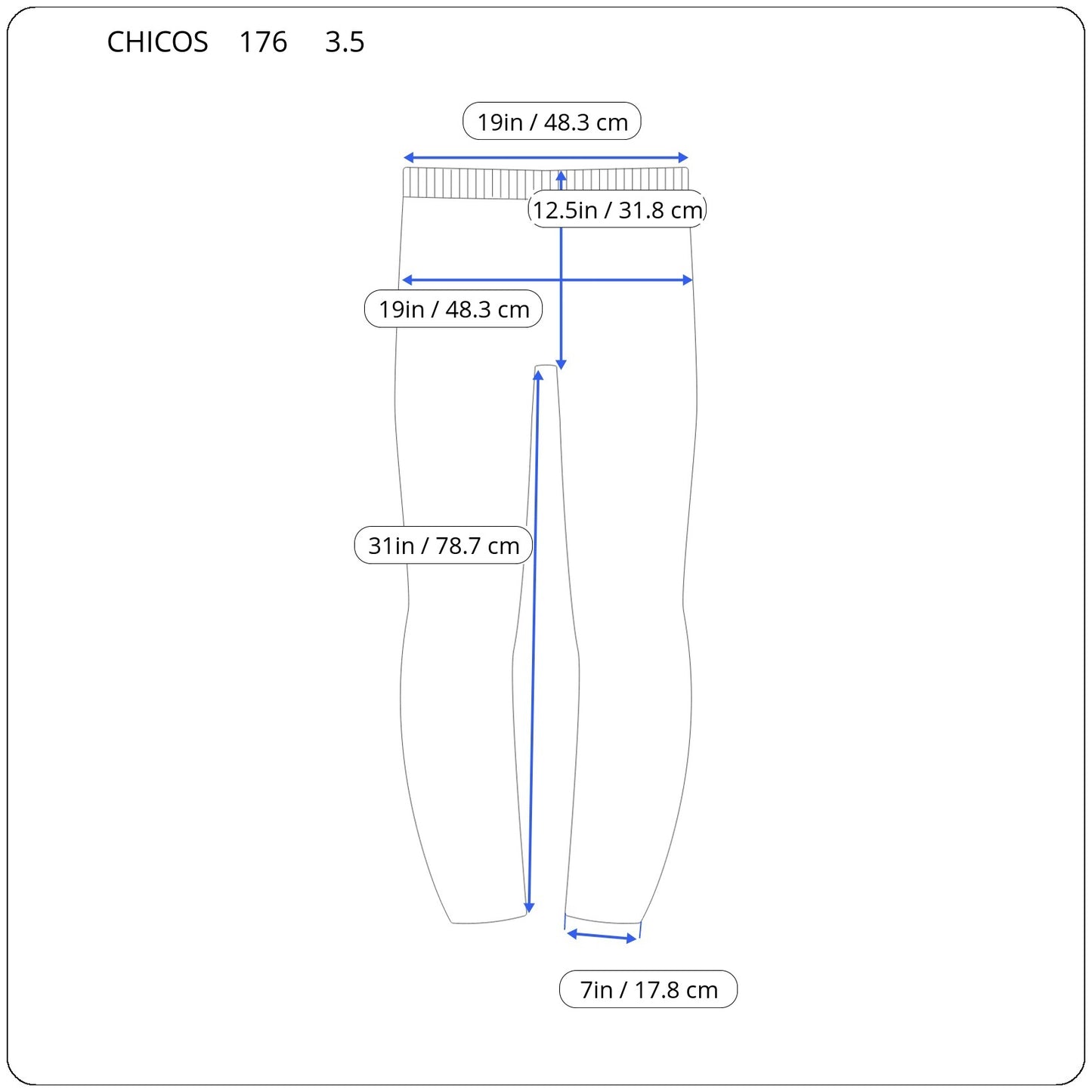The height and width of the screenshot is (1092, 1092).
Task: Click the 3.5 value in header
Action: [x=345, y=42]
